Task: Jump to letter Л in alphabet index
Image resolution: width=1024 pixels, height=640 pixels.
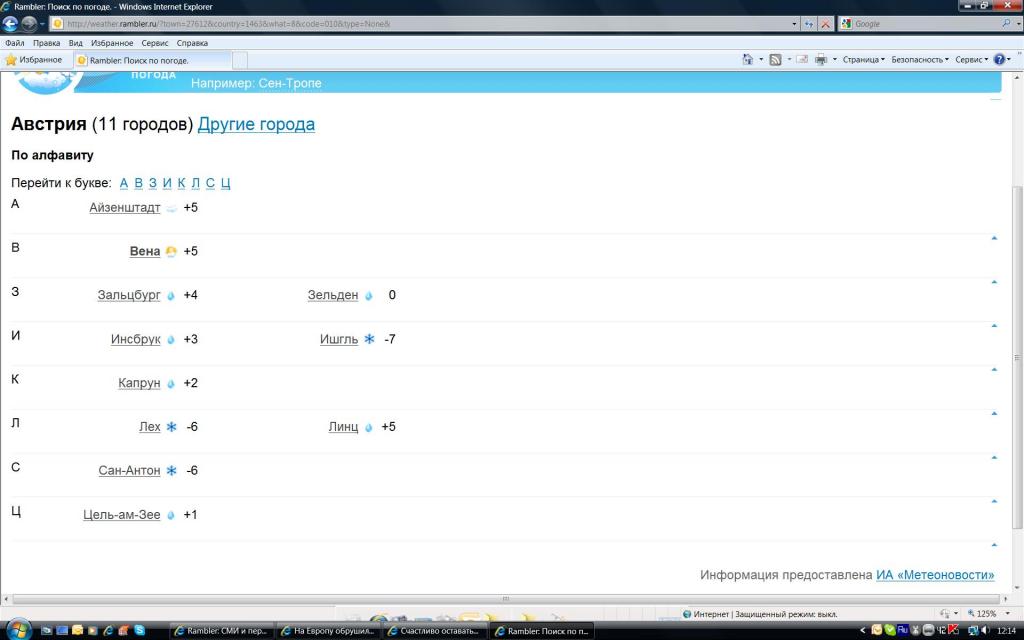Action: coord(196,183)
